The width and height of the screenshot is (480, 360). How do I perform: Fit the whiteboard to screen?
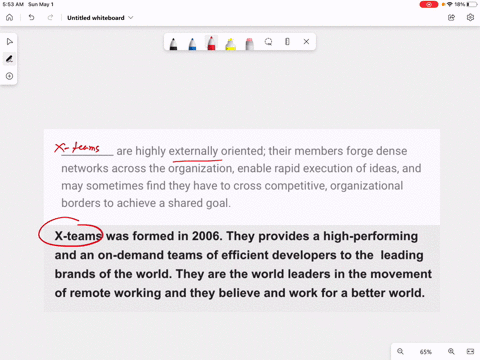pos(470,351)
